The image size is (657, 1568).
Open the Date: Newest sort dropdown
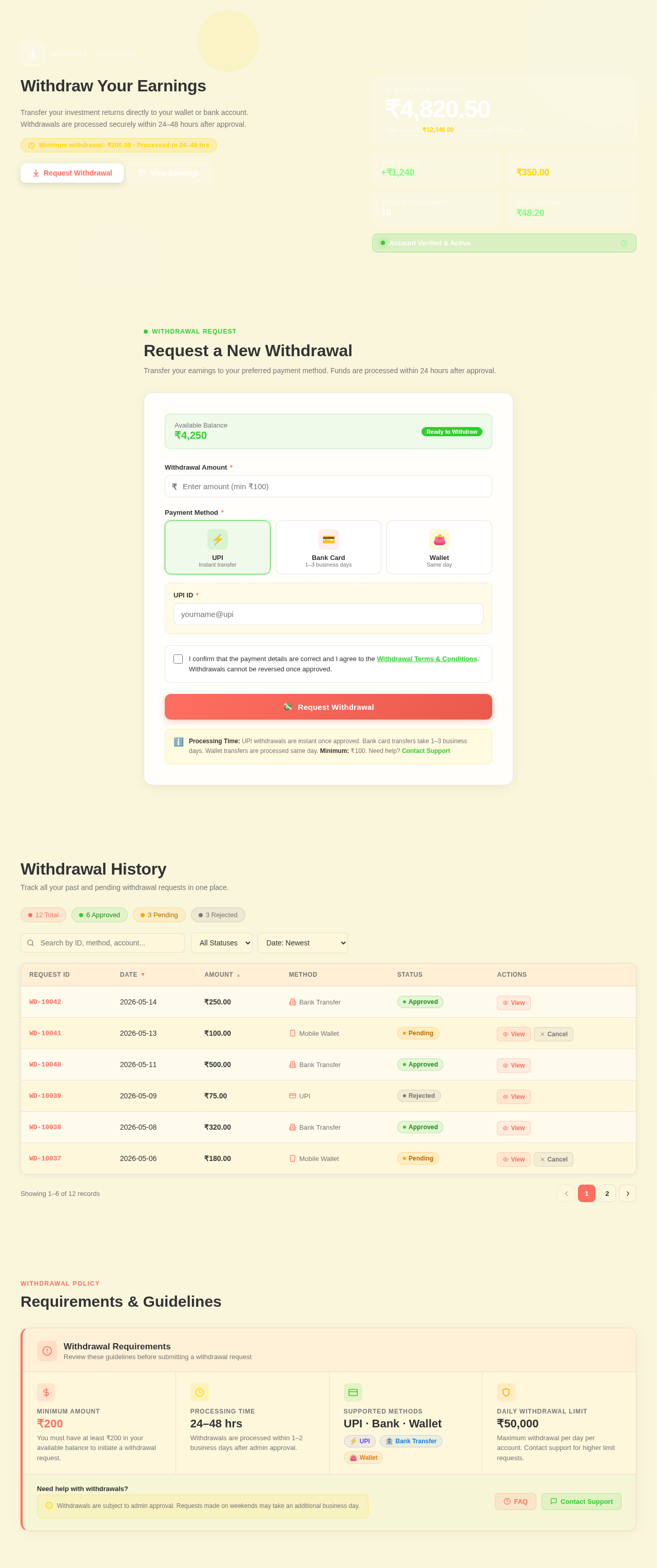[303, 943]
